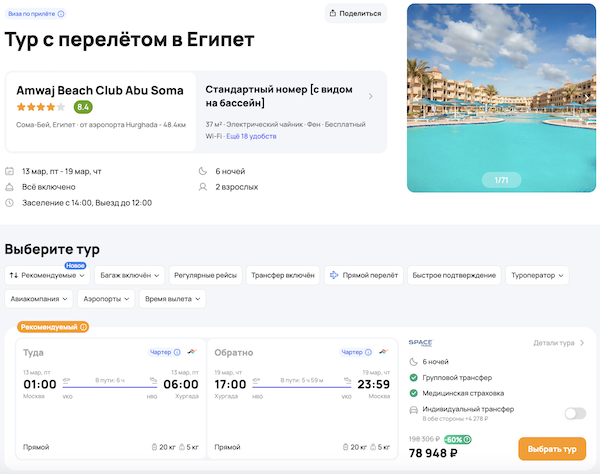
Task: Open the «Время вылета» filter menu
Action: coord(172,298)
